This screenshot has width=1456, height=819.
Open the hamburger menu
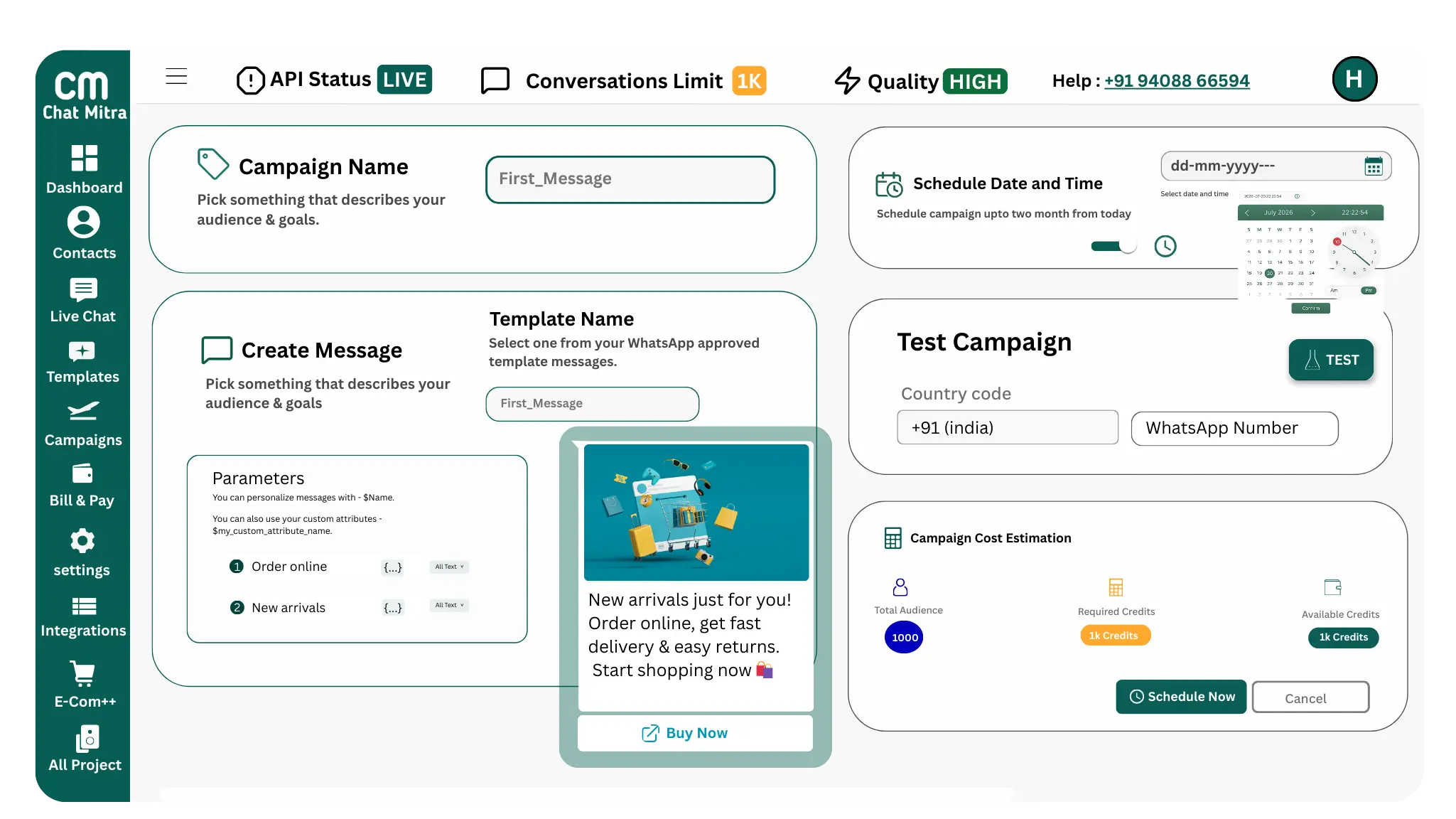[x=176, y=77]
